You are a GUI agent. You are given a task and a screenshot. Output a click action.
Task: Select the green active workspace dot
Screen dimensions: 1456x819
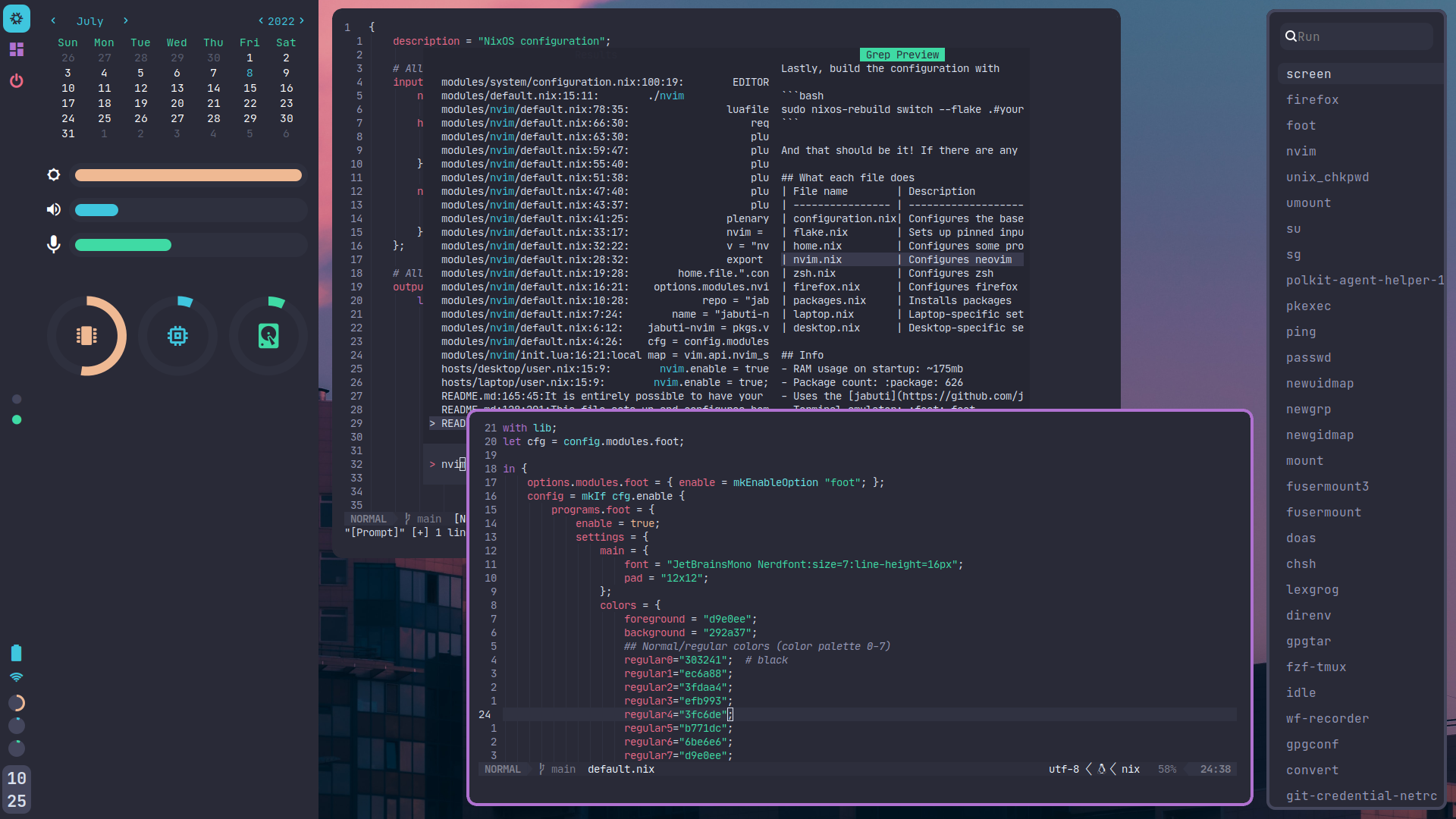[17, 419]
